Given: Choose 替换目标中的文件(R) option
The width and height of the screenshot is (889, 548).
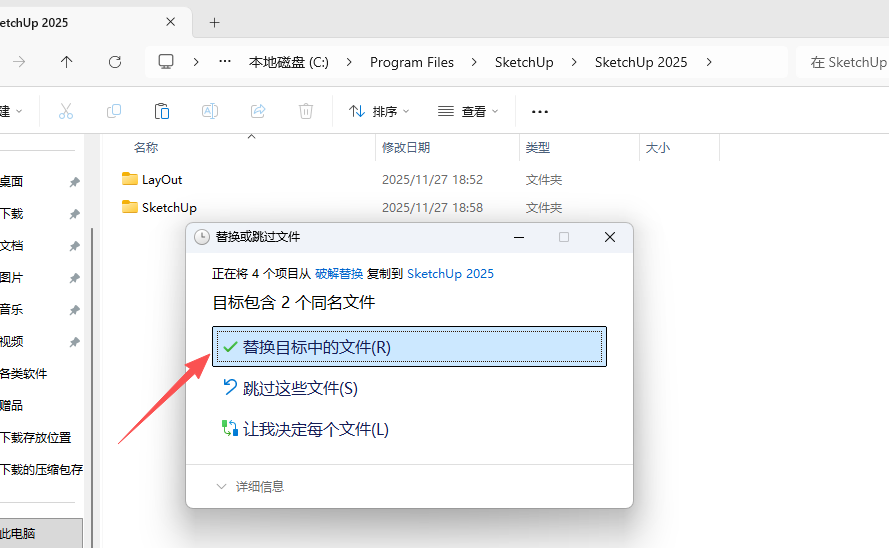Looking at the screenshot, I should [409, 346].
